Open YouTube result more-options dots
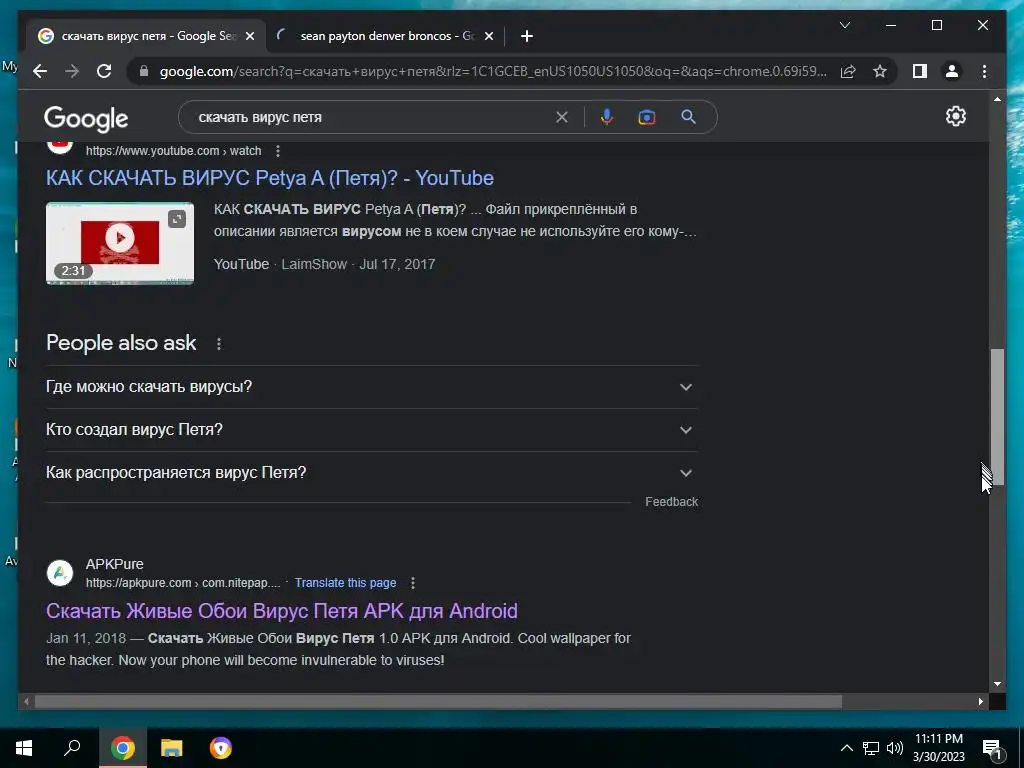The image size is (1024, 768). point(278,151)
